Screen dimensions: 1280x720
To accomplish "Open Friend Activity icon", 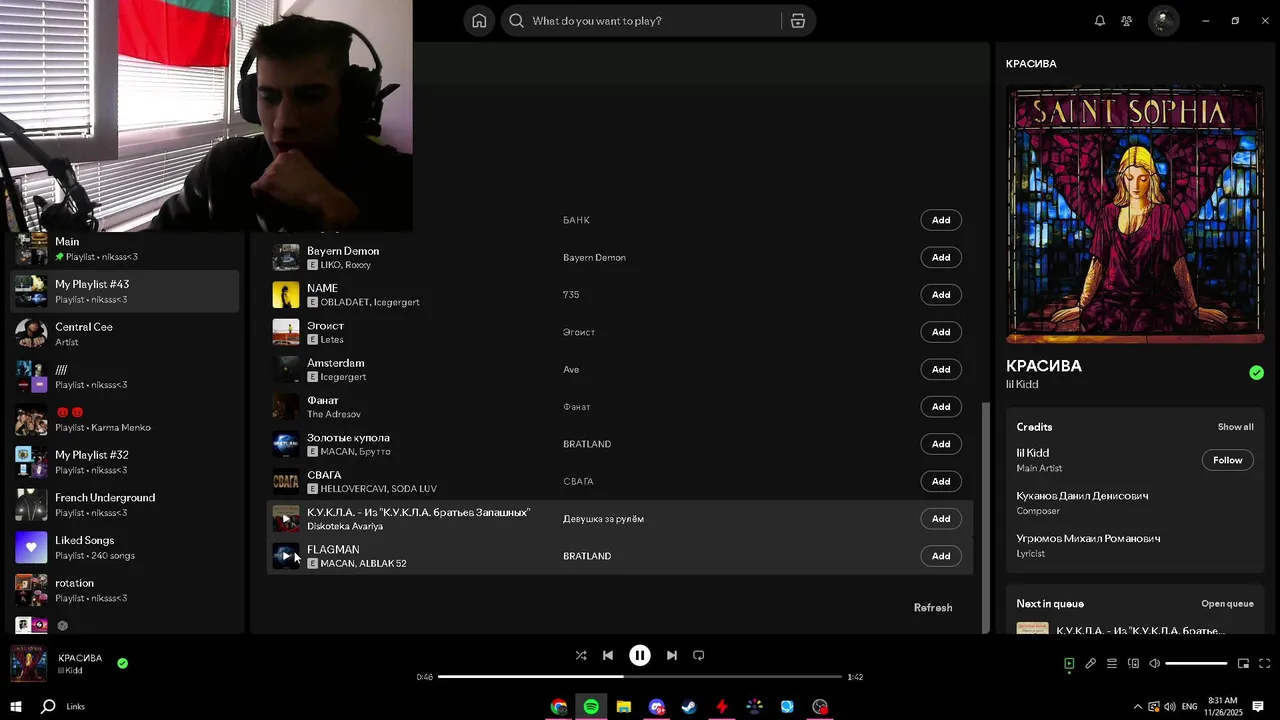I will point(1127,21).
